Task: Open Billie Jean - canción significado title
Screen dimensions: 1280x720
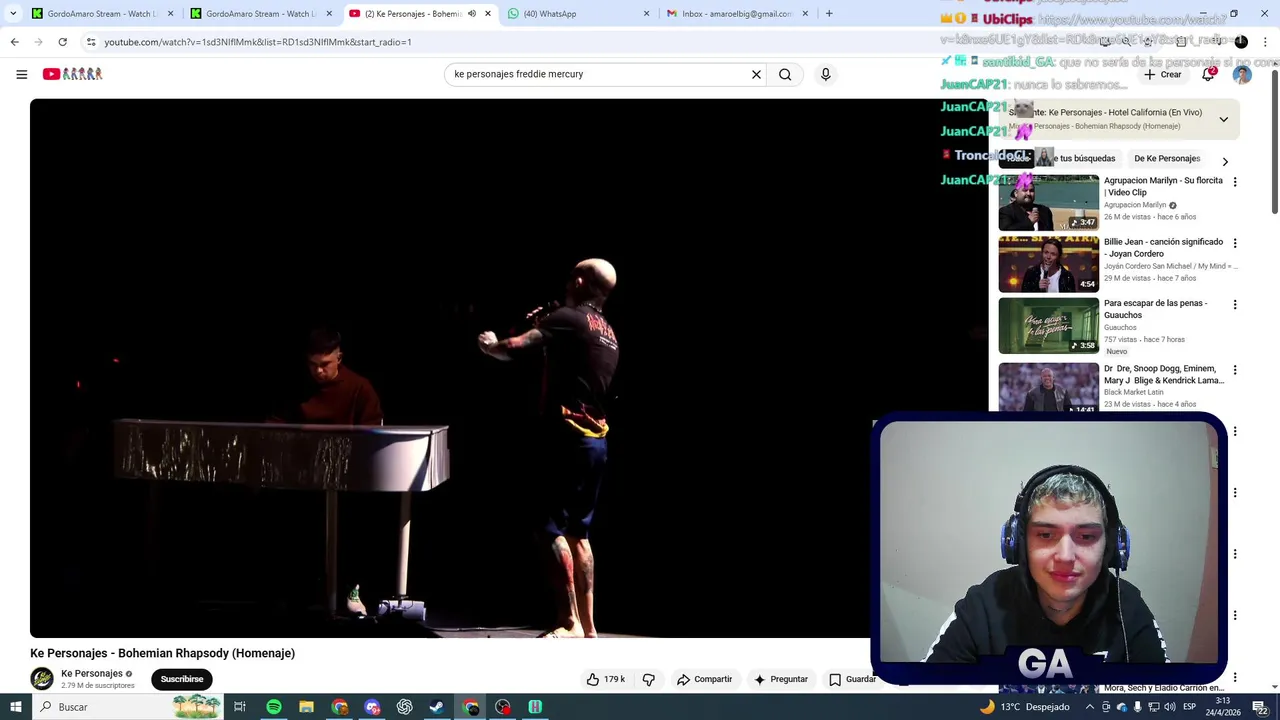Action: pos(1163,248)
